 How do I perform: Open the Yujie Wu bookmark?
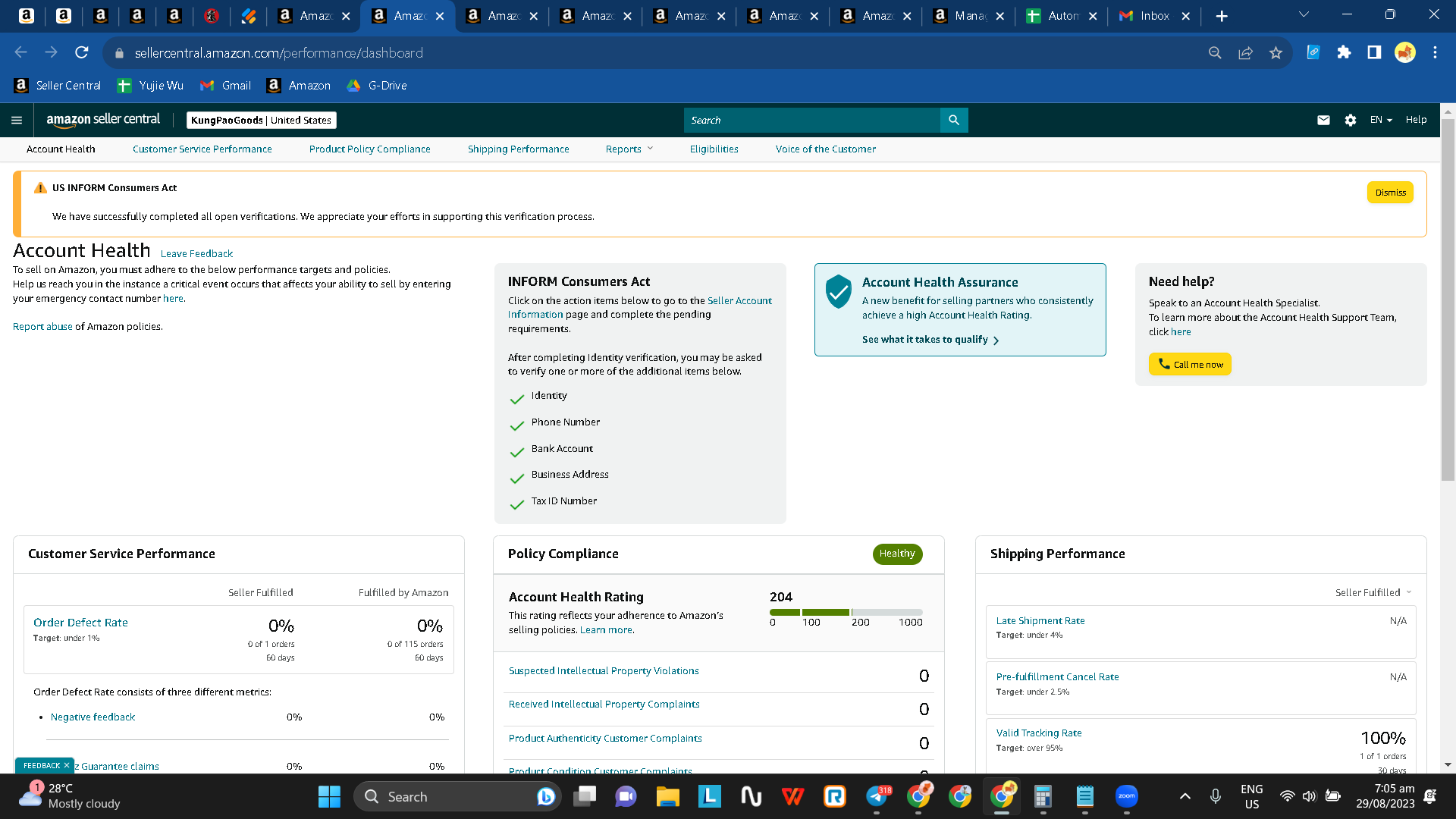point(150,86)
